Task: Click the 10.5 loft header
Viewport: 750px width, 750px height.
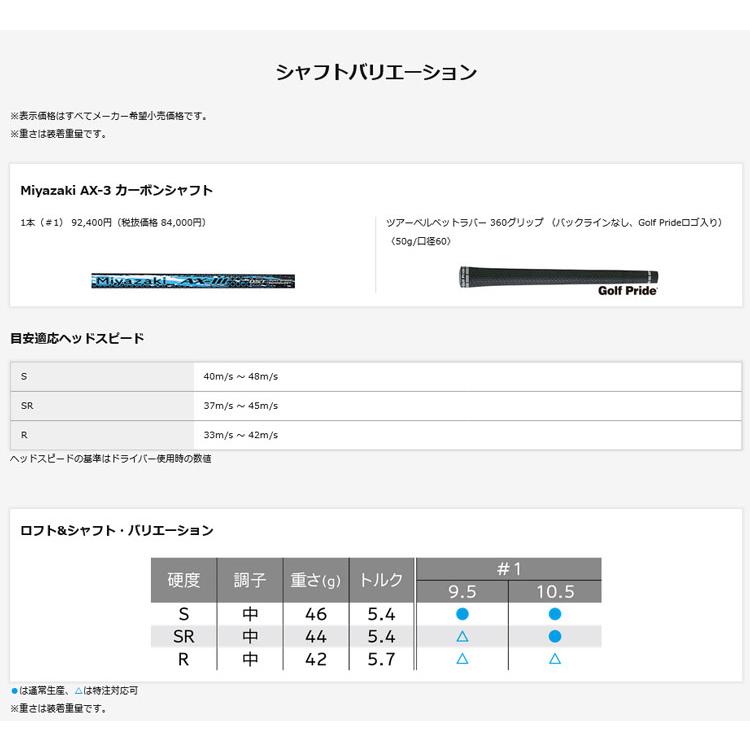Action: click(555, 592)
